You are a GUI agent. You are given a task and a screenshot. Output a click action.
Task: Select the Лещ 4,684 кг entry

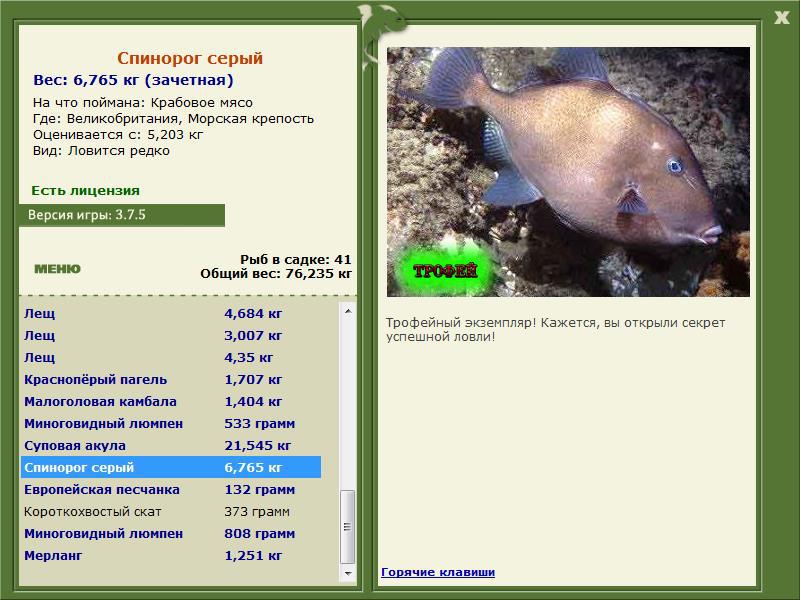(x=171, y=313)
